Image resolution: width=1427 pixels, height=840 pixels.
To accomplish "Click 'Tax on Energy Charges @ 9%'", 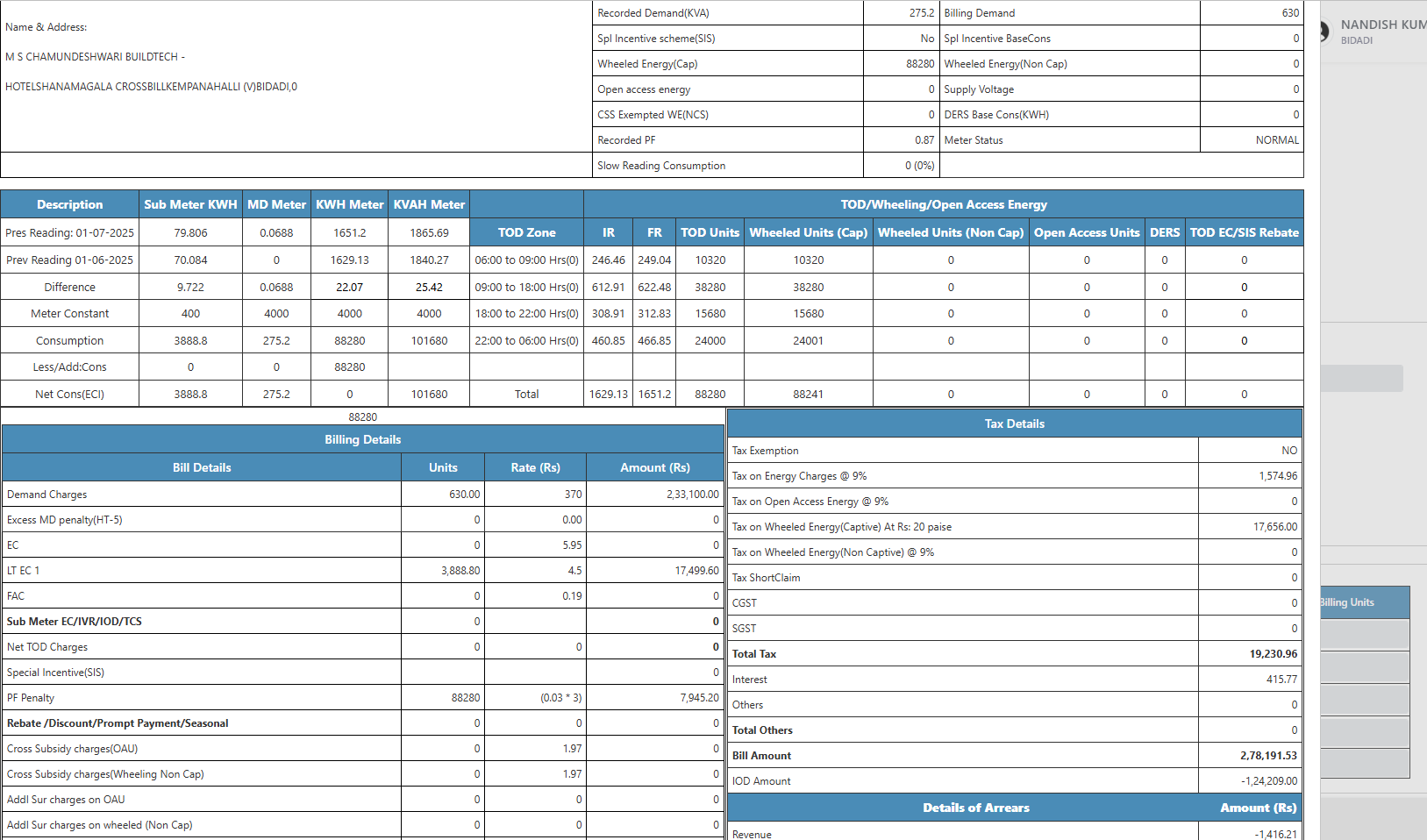I will (799, 476).
